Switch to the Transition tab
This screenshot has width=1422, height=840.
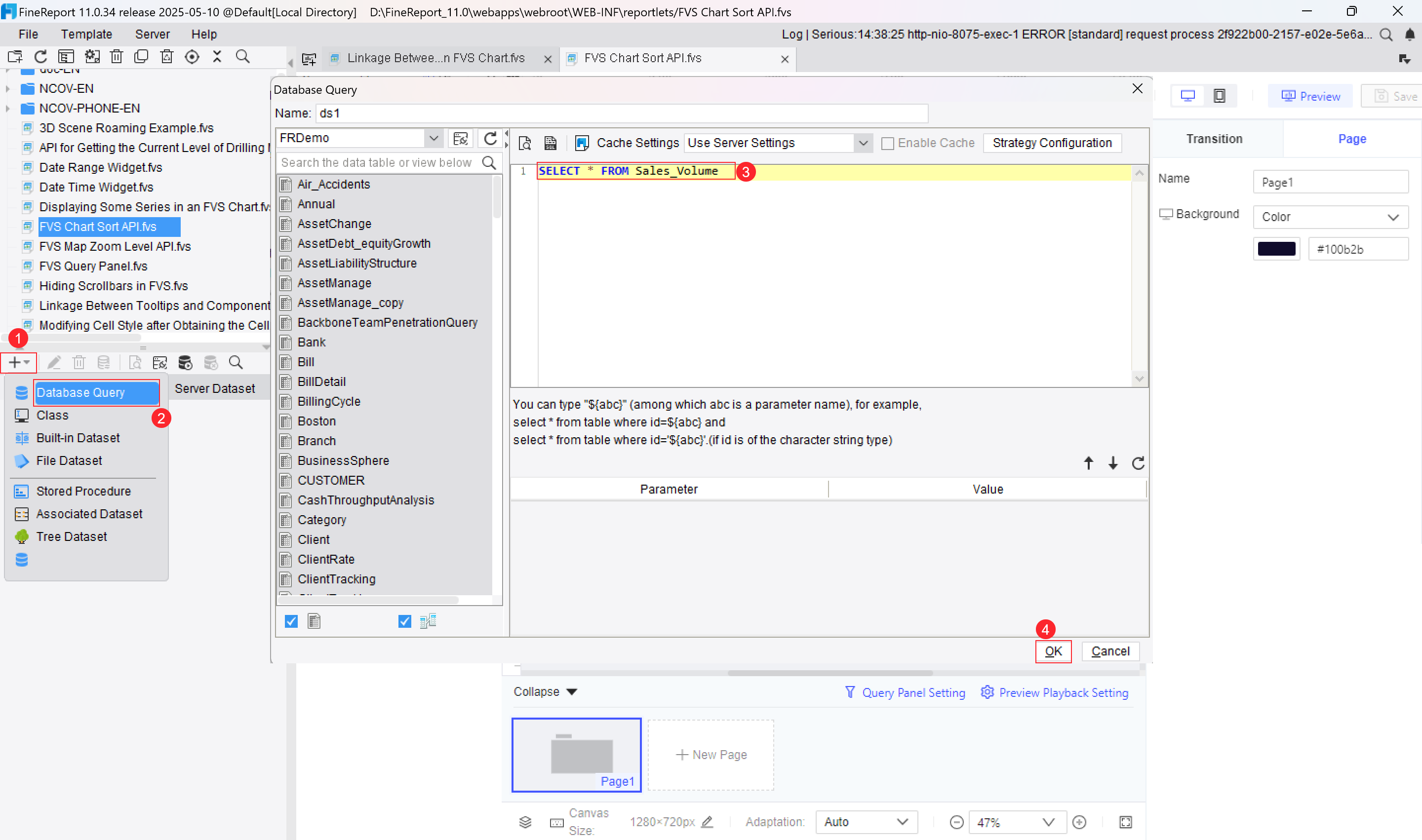click(x=1214, y=139)
